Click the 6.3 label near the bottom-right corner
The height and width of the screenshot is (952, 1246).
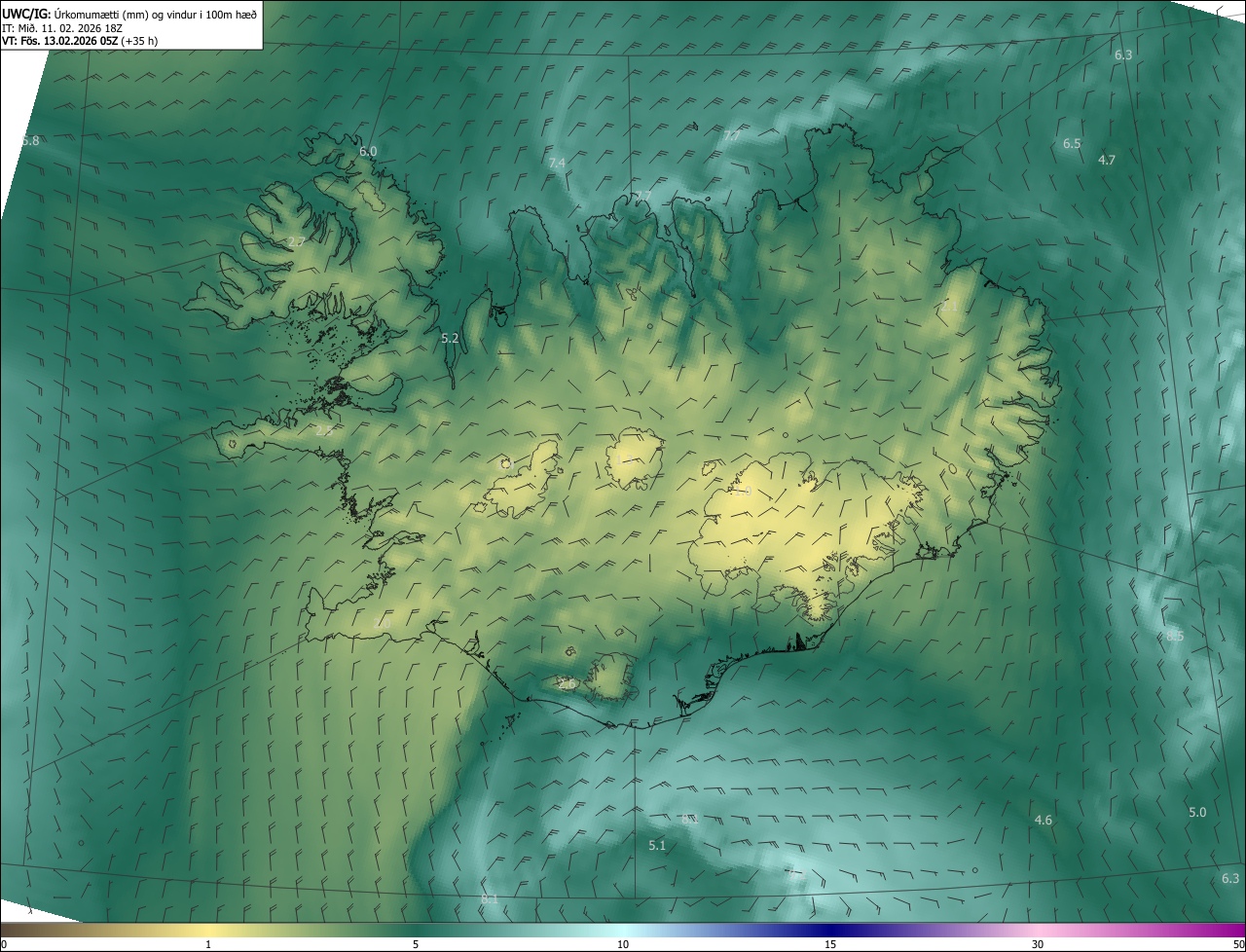pyautogui.click(x=1230, y=879)
